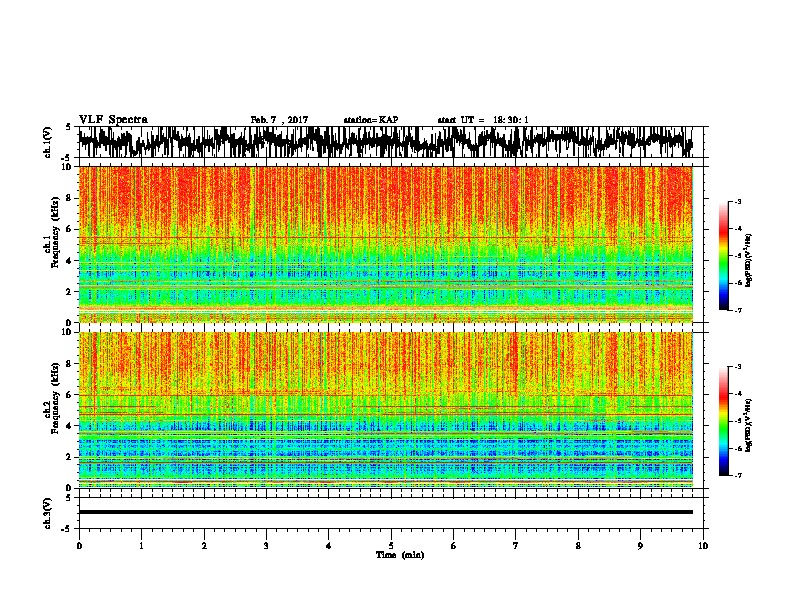The height and width of the screenshot is (612, 792).
Task: Select the date text "Feb. 7 , 2017"
Action: (279, 120)
